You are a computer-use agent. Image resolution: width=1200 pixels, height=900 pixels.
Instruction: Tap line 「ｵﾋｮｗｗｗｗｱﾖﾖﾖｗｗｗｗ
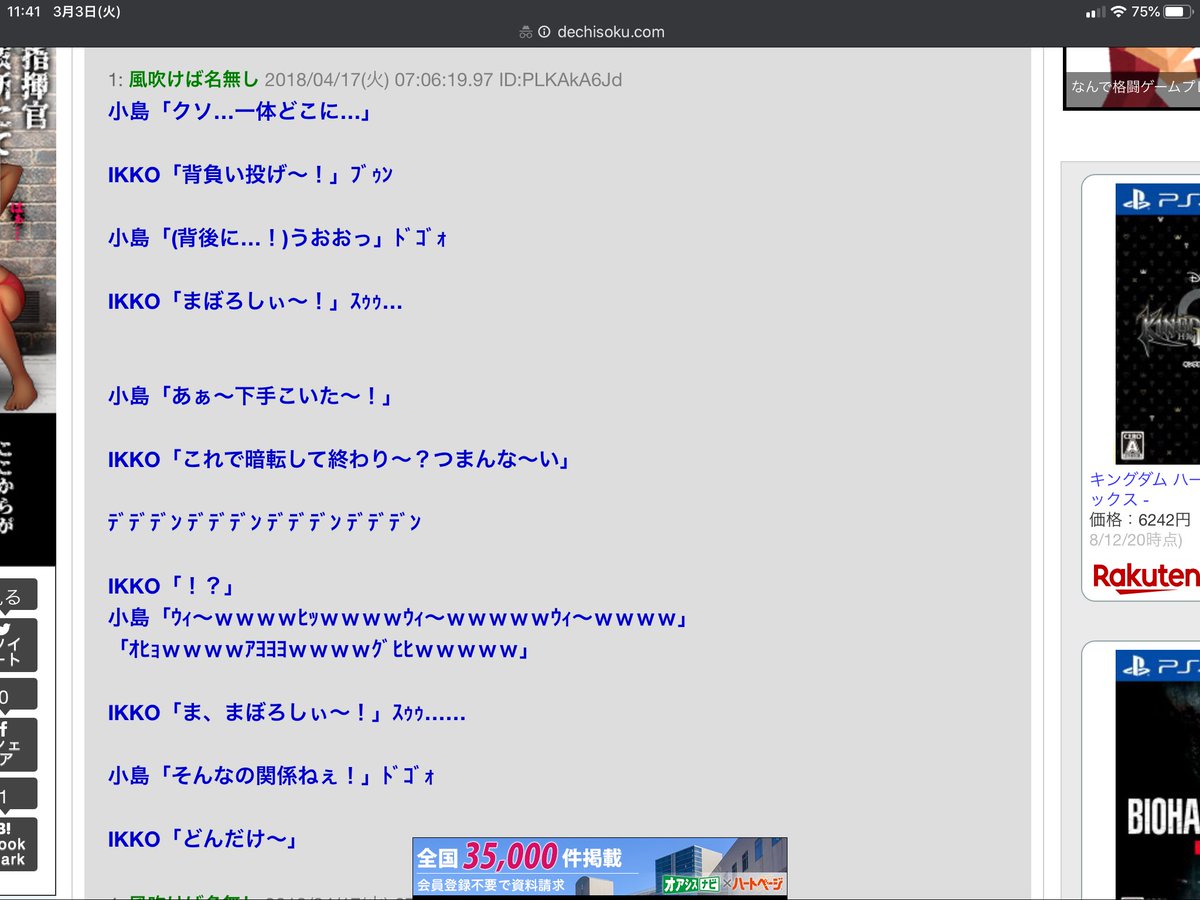pos(322,650)
